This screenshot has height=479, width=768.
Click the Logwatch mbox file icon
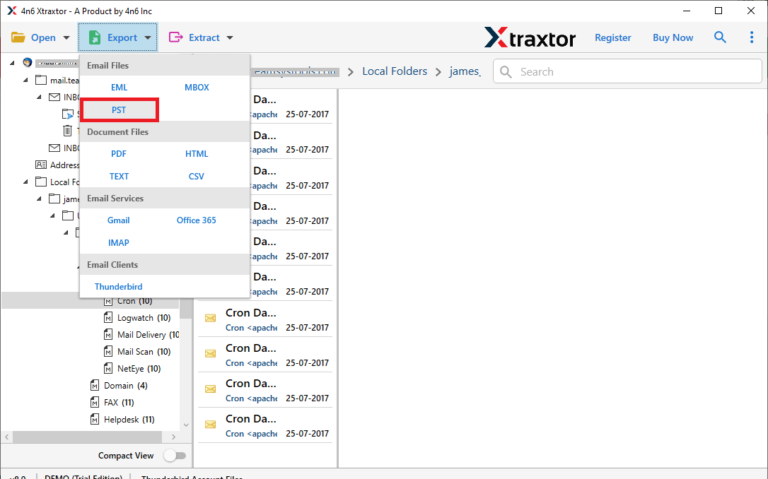(x=108, y=318)
